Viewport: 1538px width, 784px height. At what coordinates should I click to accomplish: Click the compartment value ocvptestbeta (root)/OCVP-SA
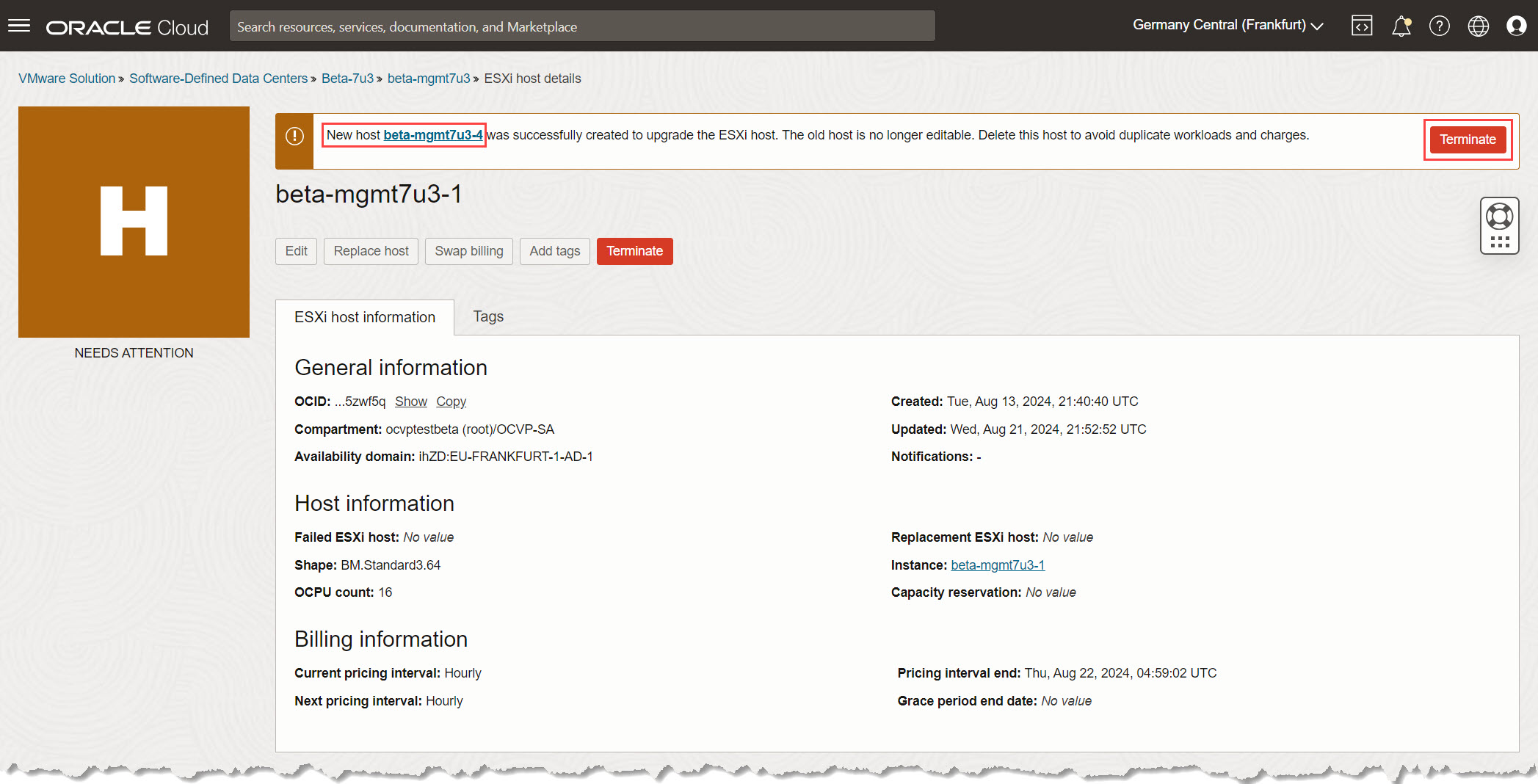pos(470,429)
